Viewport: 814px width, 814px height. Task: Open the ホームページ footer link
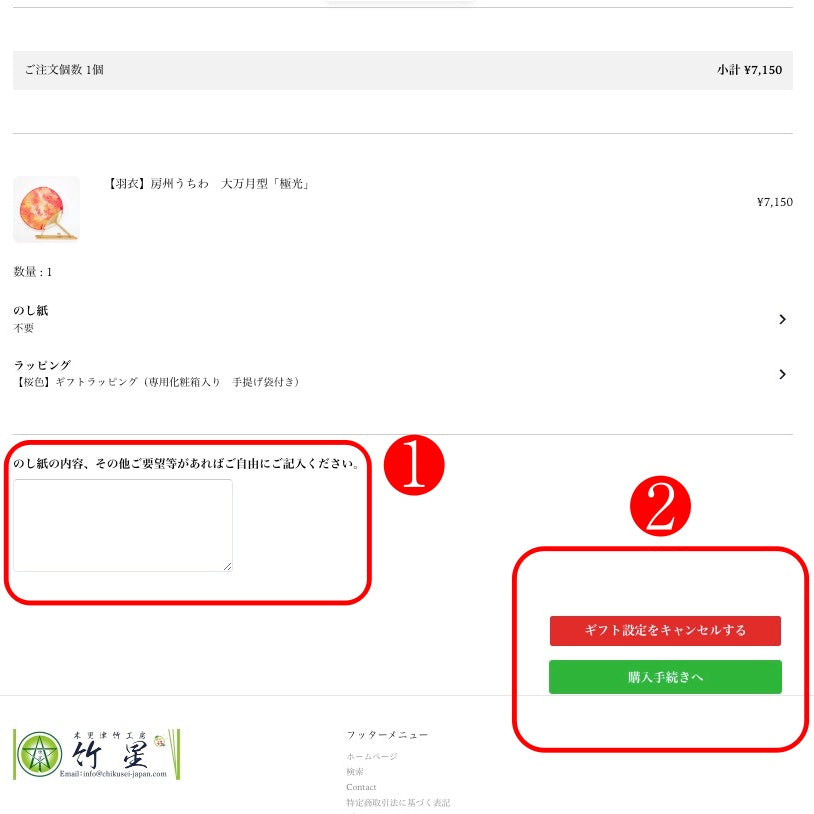pyautogui.click(x=372, y=756)
